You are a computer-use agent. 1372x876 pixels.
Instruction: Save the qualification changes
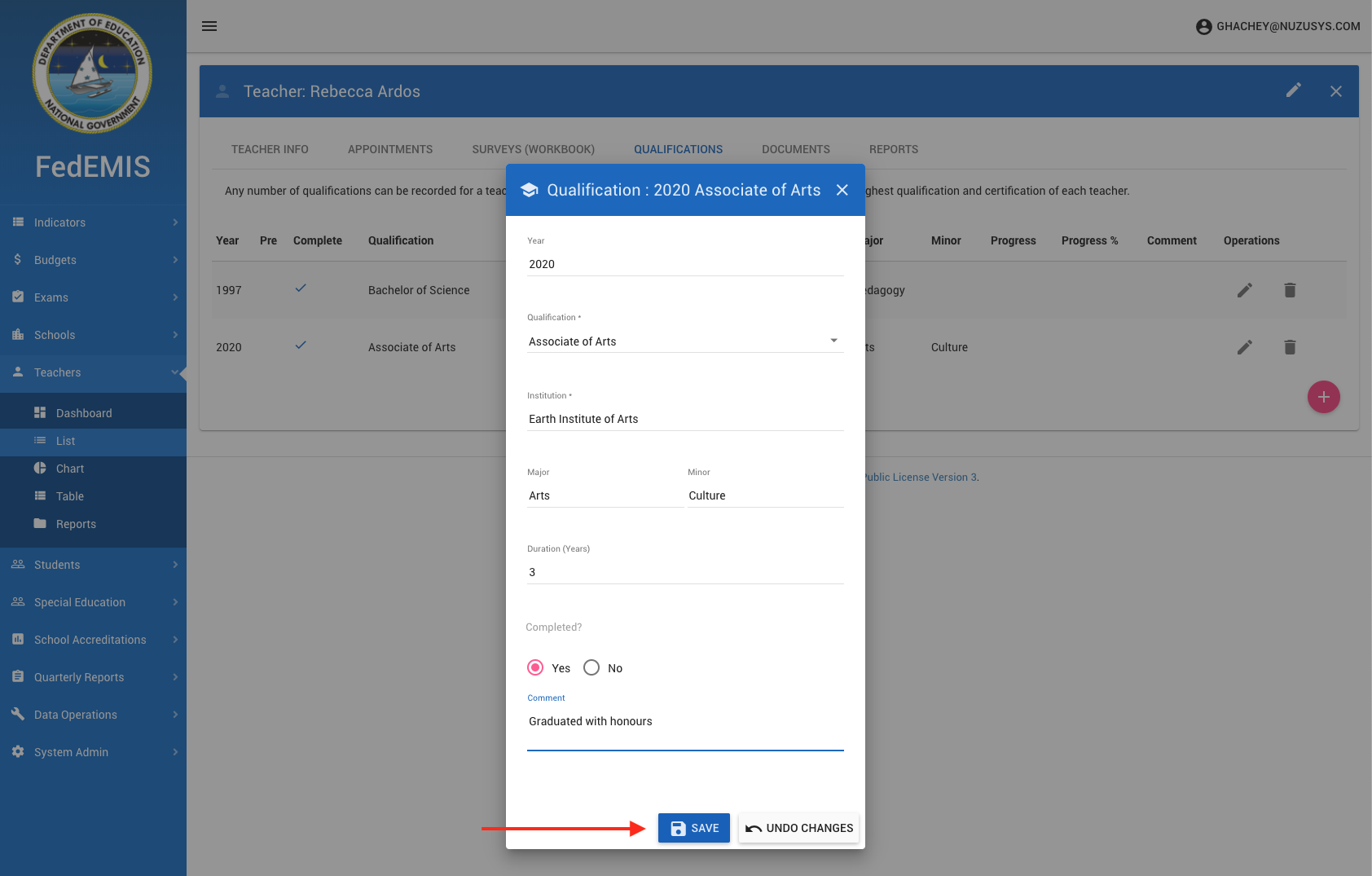tap(694, 828)
